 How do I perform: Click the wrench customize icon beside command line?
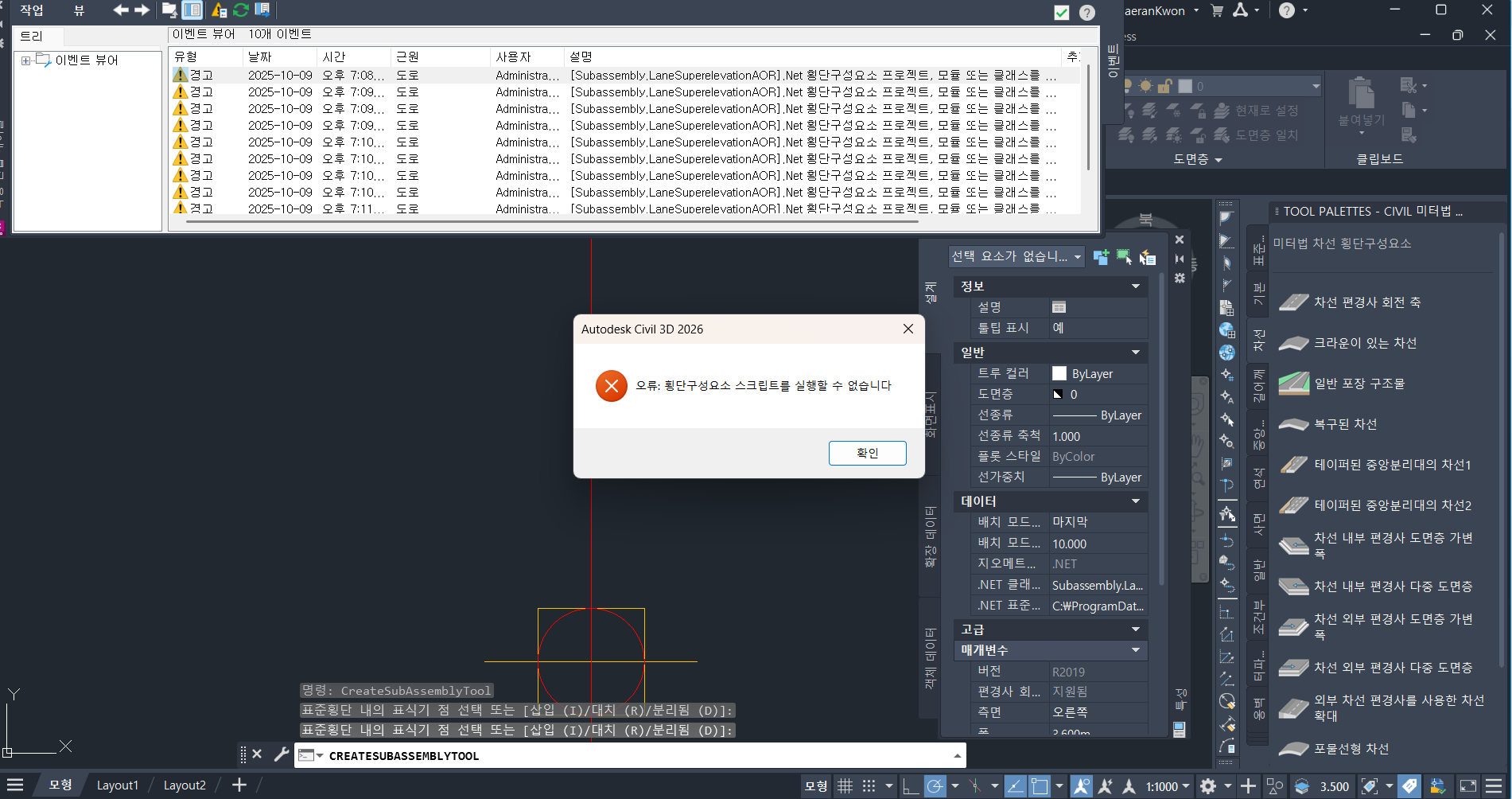pos(281,754)
